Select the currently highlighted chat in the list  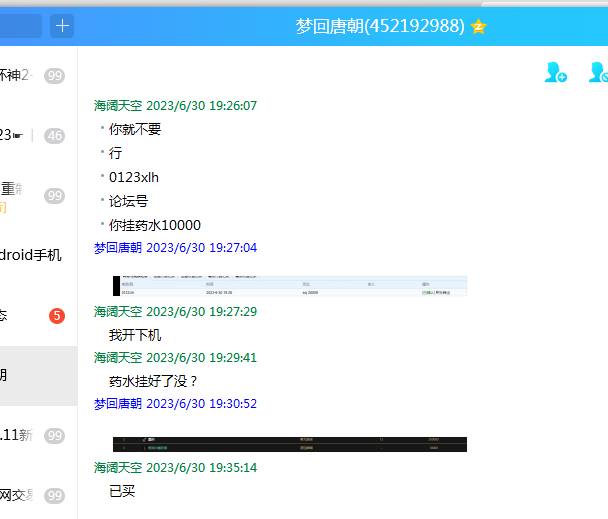click(38, 376)
